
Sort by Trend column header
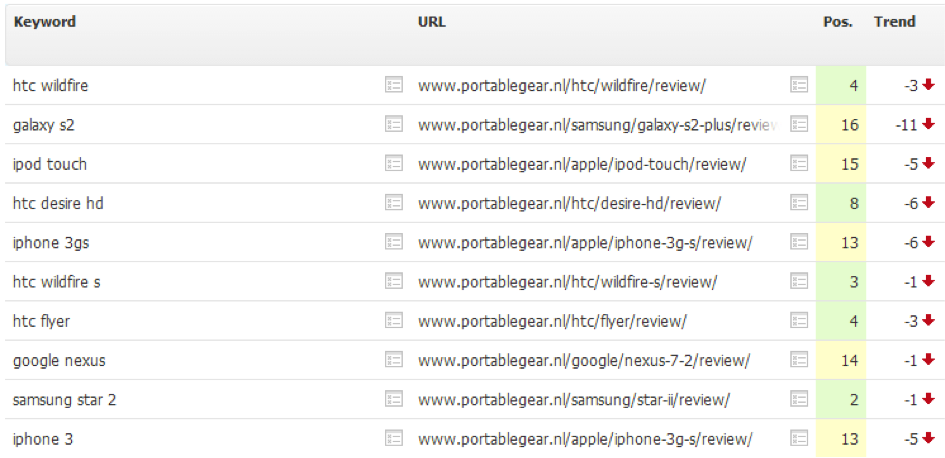click(x=894, y=22)
